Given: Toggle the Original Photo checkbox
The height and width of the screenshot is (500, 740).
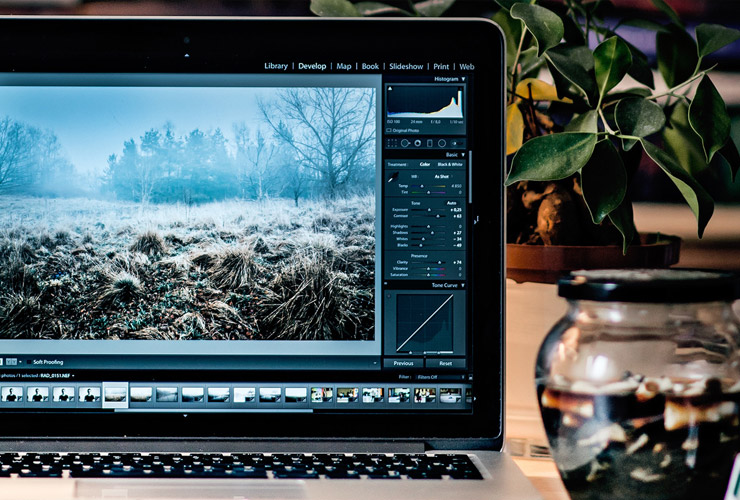Looking at the screenshot, I should tap(388, 130).
